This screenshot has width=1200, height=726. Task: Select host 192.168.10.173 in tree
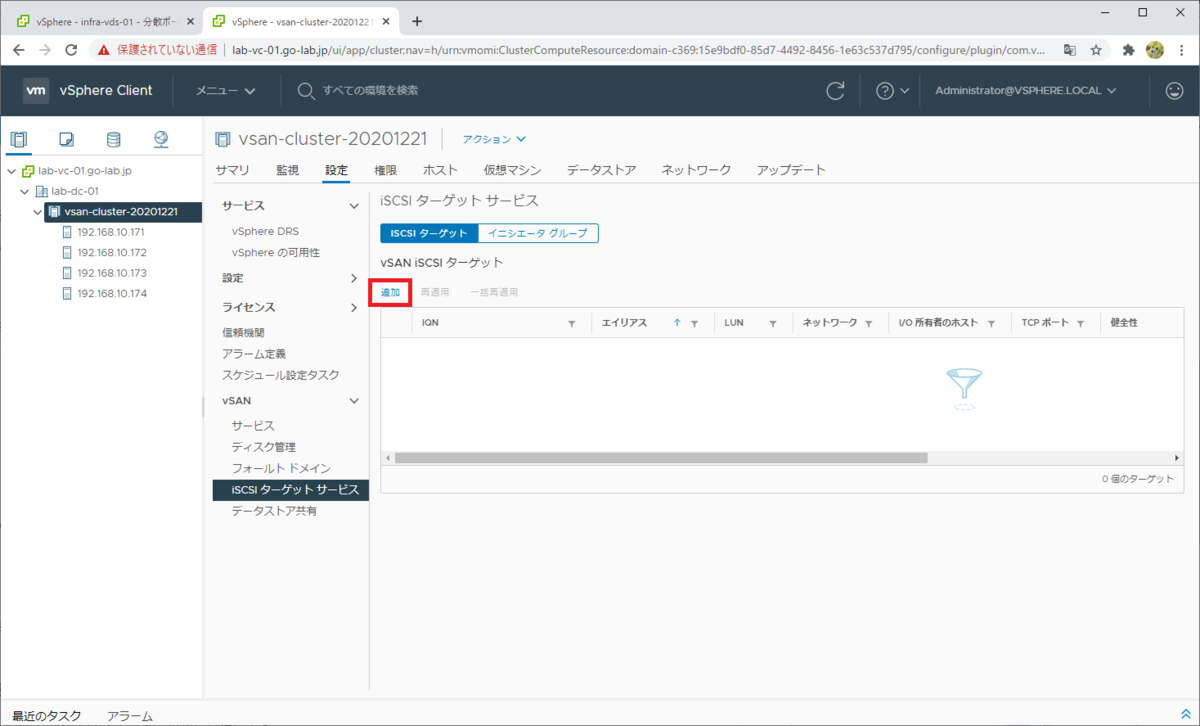tap(111, 273)
